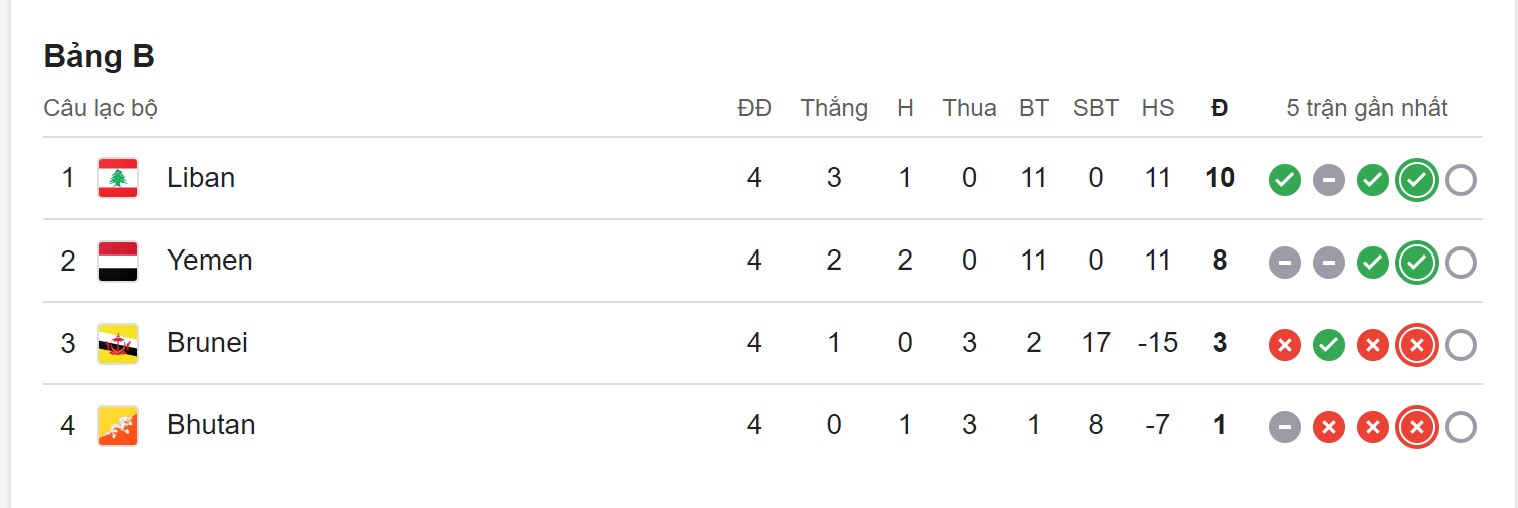Click the Thắng column header

click(833, 108)
